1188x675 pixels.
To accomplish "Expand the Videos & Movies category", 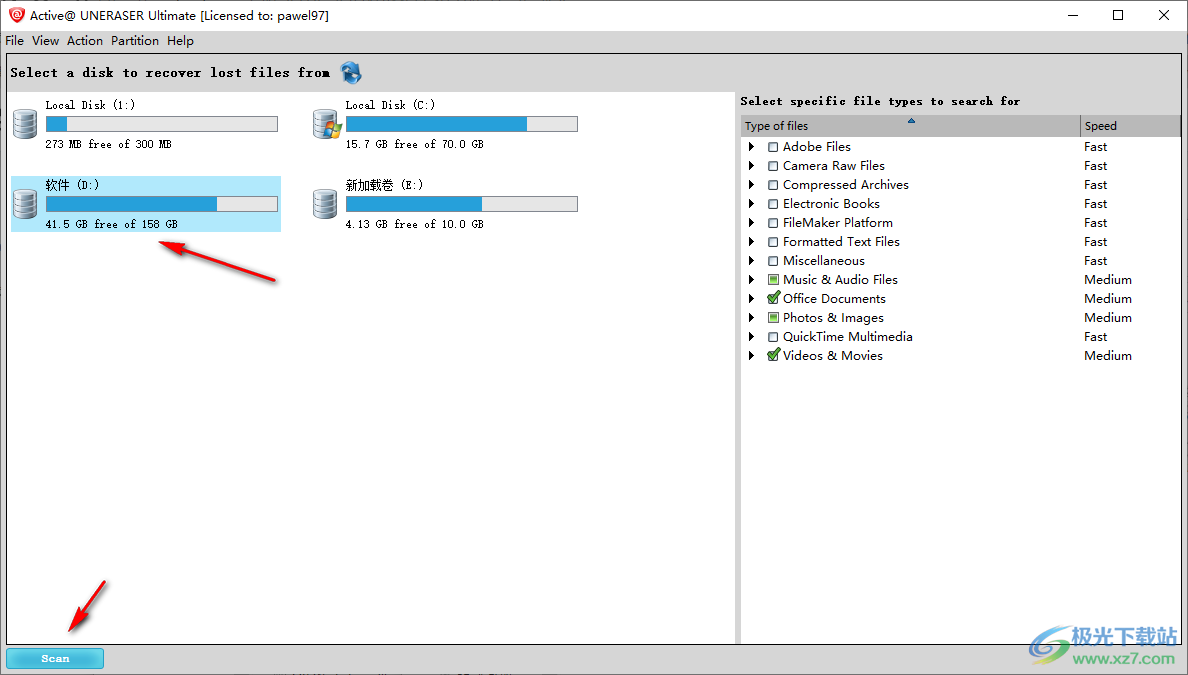I will [752, 355].
